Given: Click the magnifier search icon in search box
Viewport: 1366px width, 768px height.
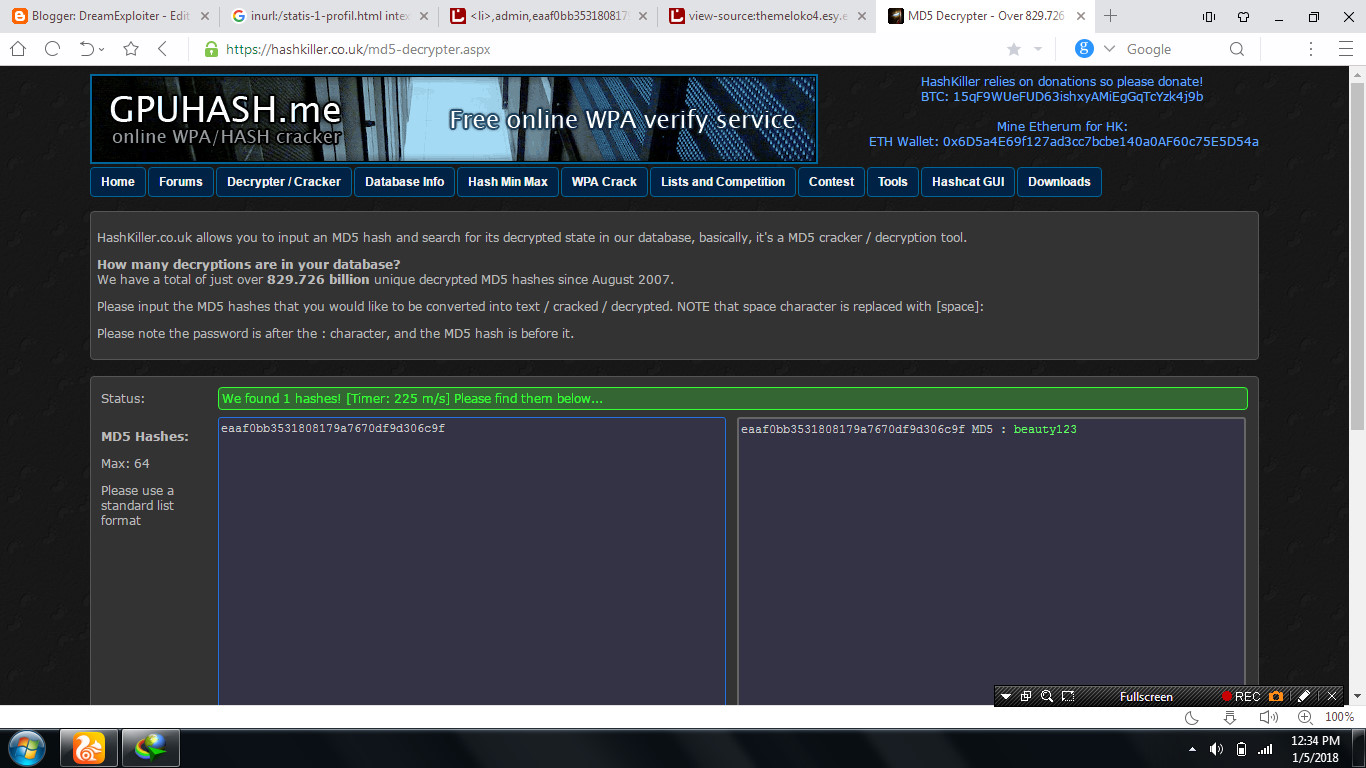Looking at the screenshot, I should point(1237,49).
